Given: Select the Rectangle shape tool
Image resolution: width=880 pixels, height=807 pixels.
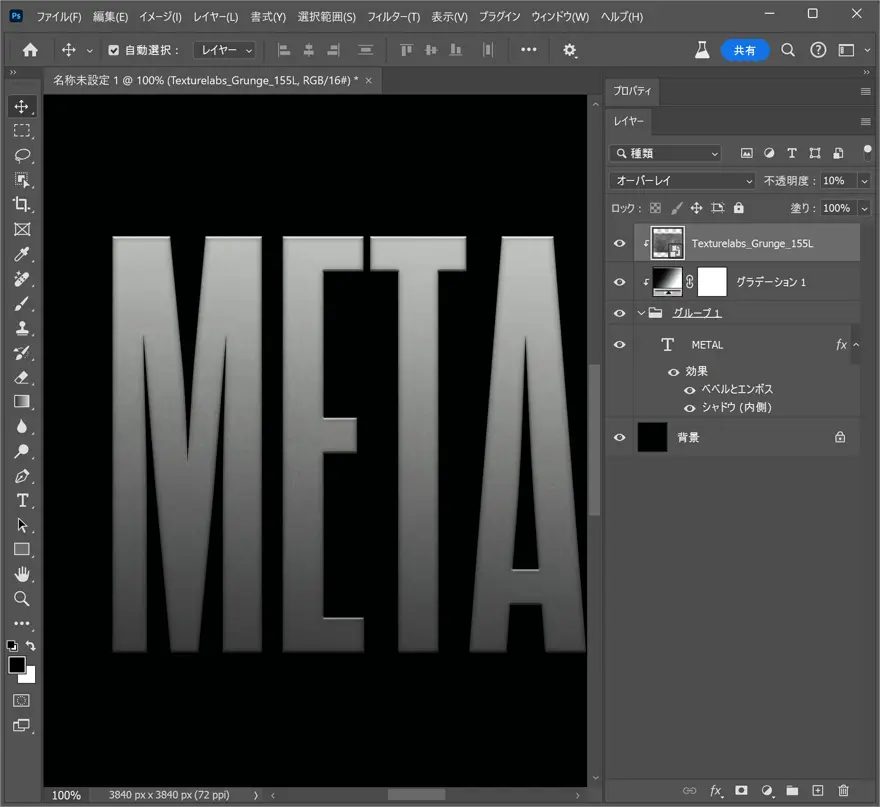Looking at the screenshot, I should click(x=21, y=549).
